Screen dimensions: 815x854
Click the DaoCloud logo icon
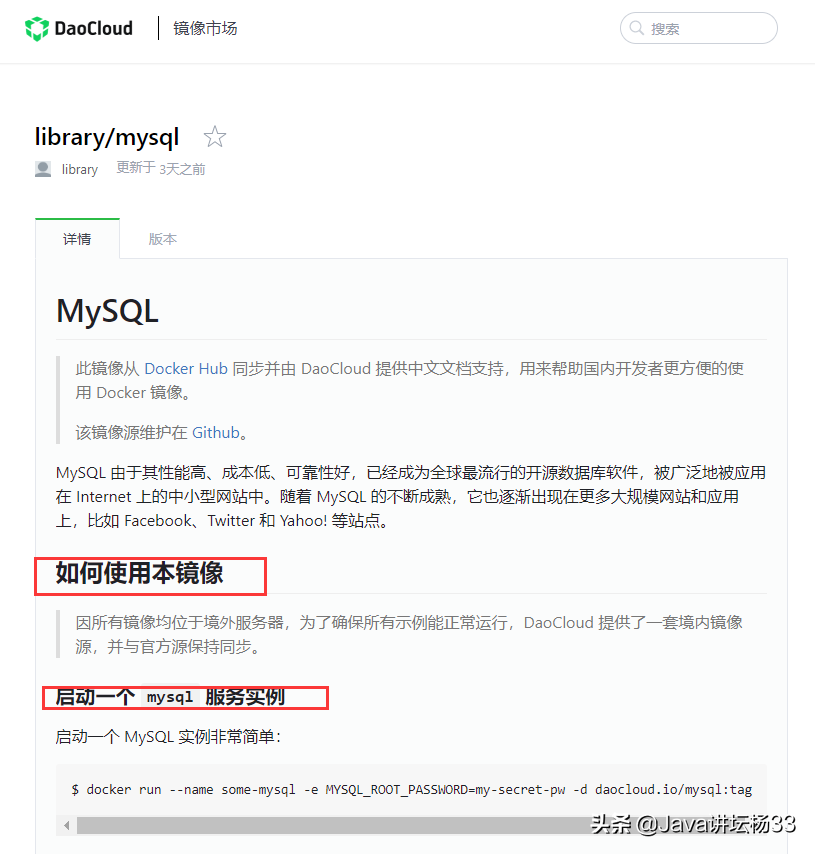[37, 28]
